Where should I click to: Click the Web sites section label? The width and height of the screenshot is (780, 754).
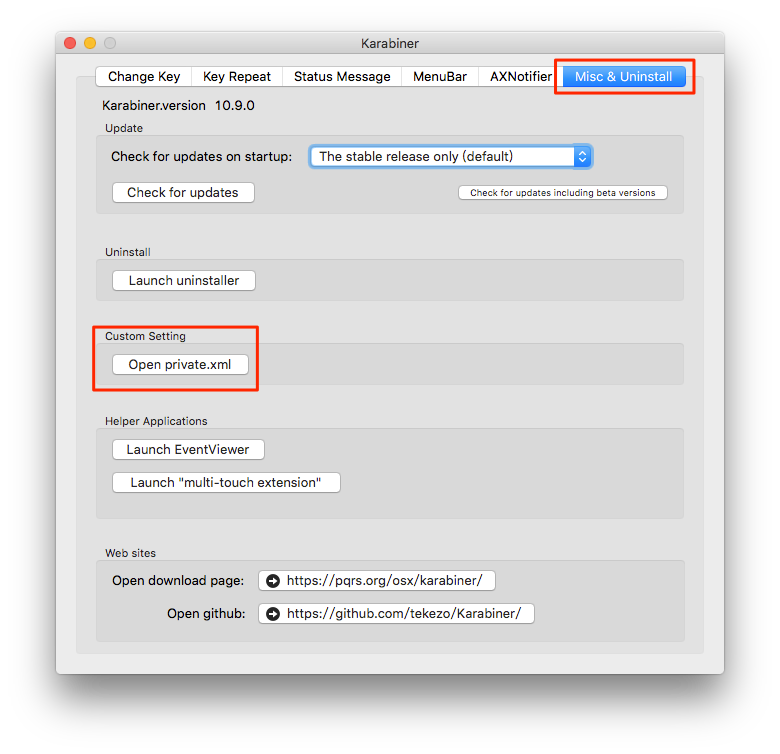(130, 553)
